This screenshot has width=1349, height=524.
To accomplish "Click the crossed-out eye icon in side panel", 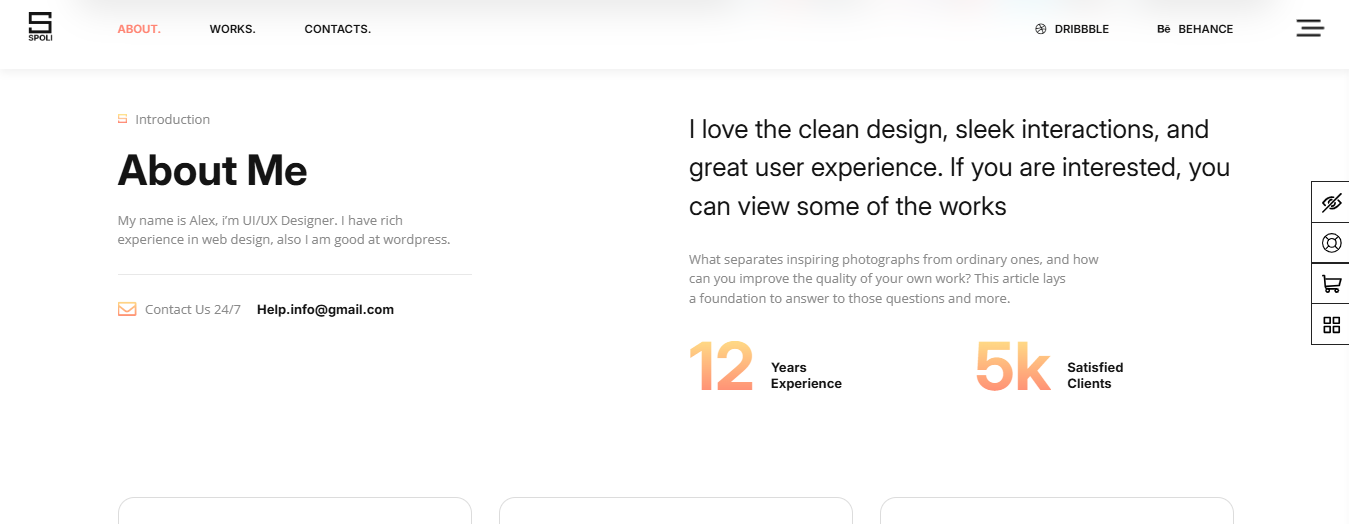I will (1331, 203).
